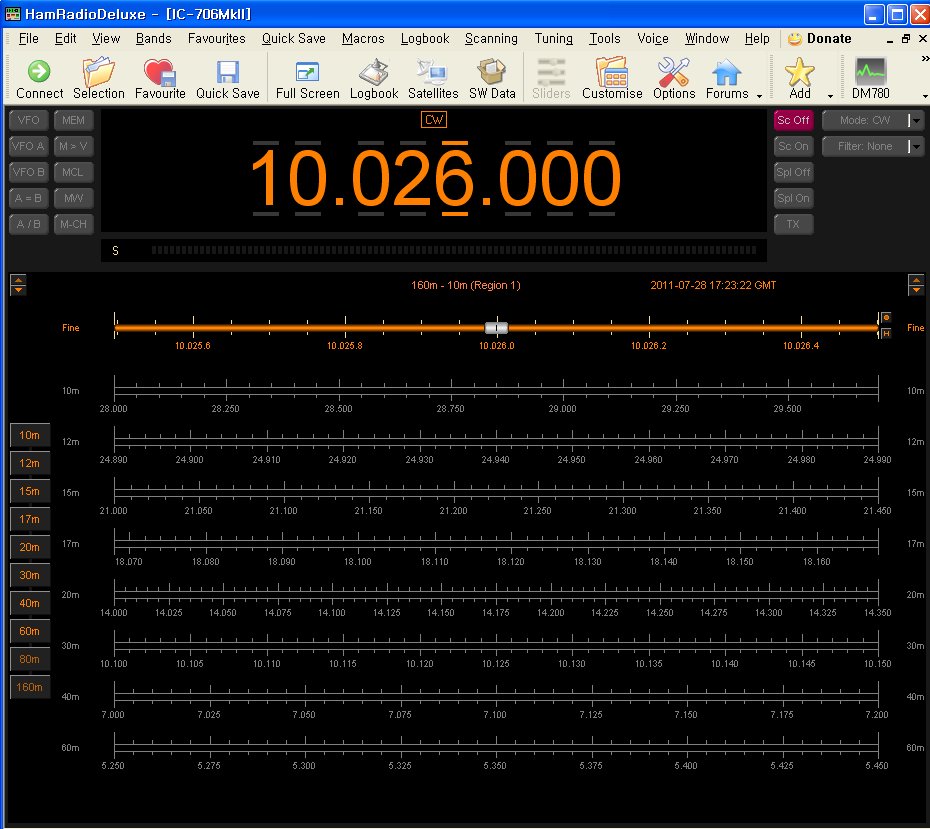Toggle the Spl On split button
Screen dimensions: 930x829
(794, 199)
